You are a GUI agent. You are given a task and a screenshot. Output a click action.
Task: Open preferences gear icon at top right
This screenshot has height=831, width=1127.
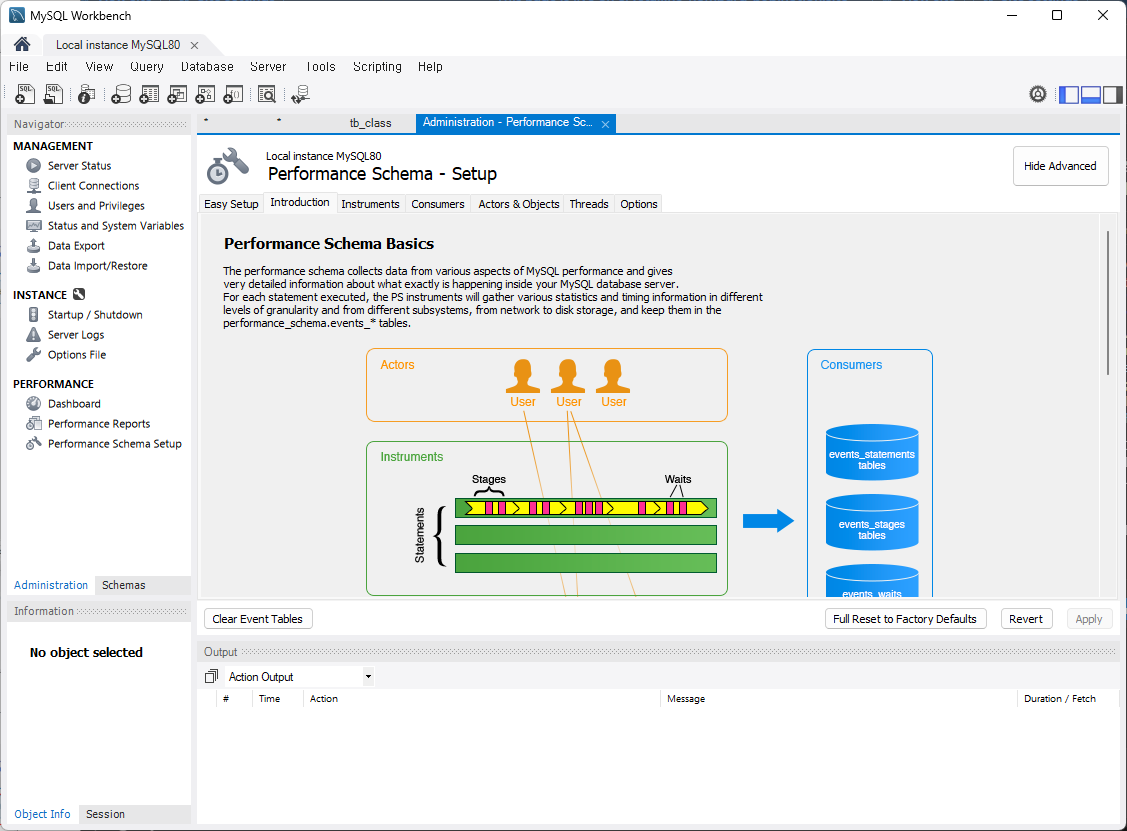coord(1037,94)
